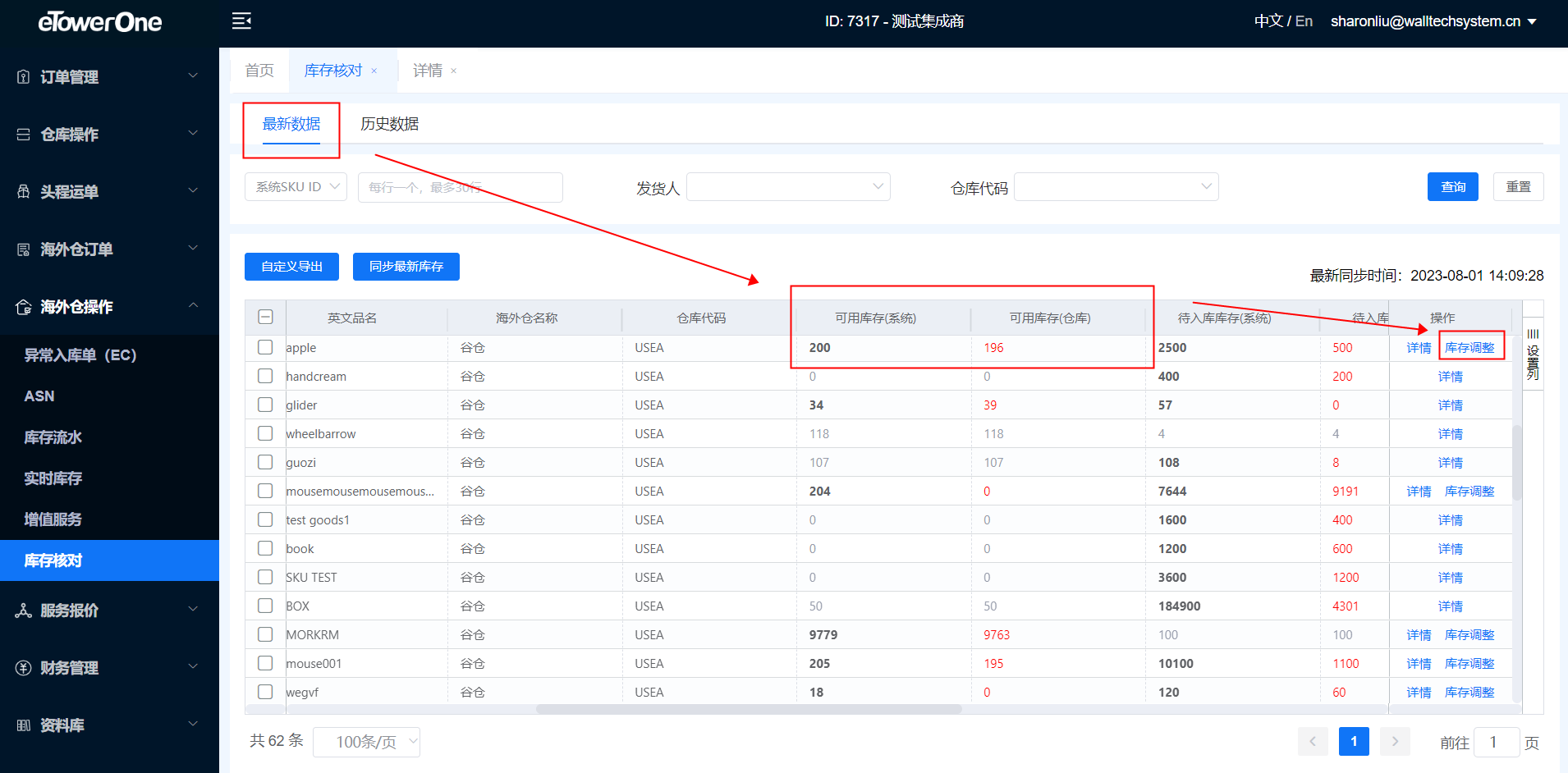Click the 财务管理 yen icon in sidebar
This screenshot has width=1568, height=773.
(x=24, y=668)
